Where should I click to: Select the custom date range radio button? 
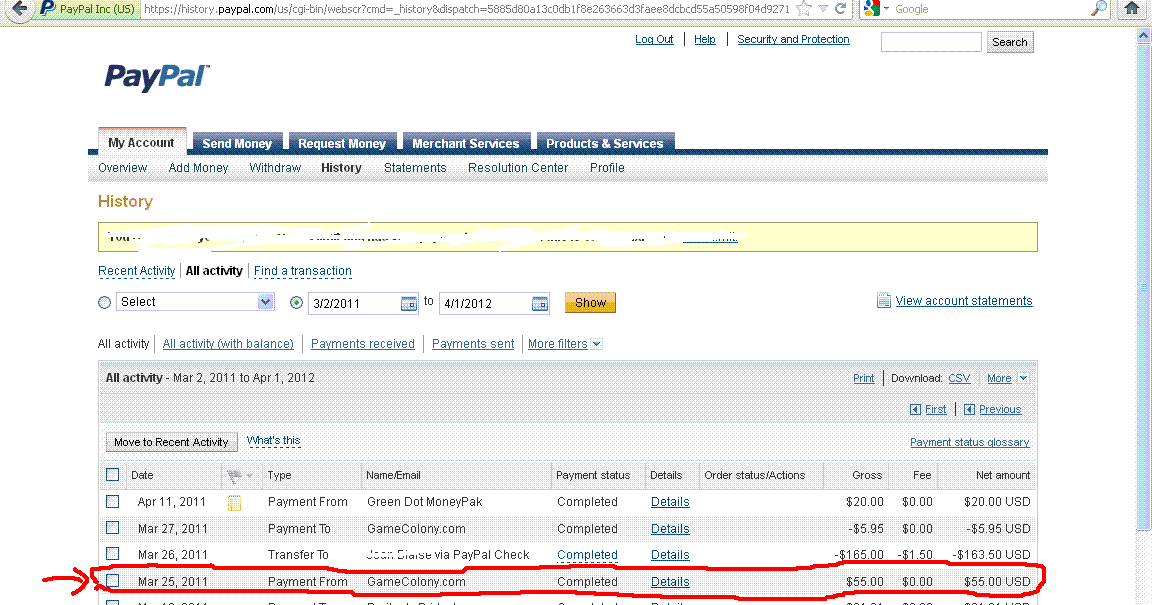pos(296,302)
